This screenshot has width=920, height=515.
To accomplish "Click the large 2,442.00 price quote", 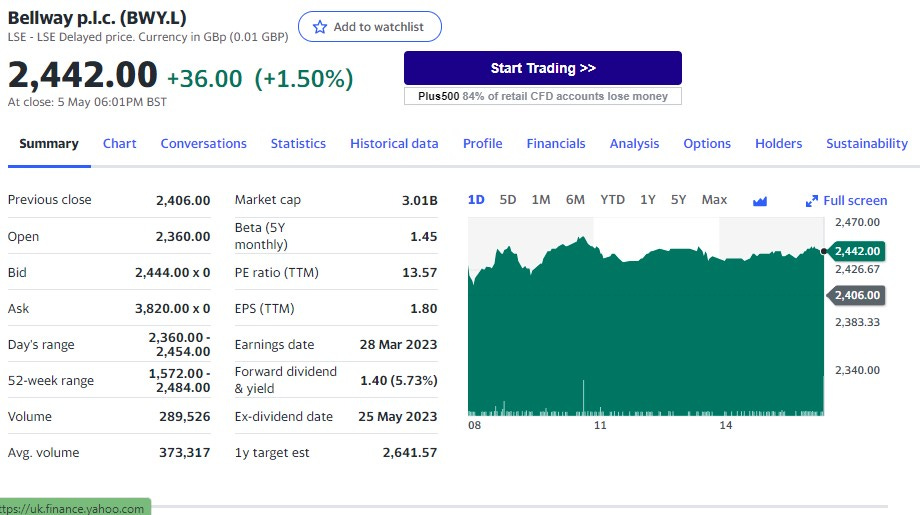I will pyautogui.click(x=83, y=75).
